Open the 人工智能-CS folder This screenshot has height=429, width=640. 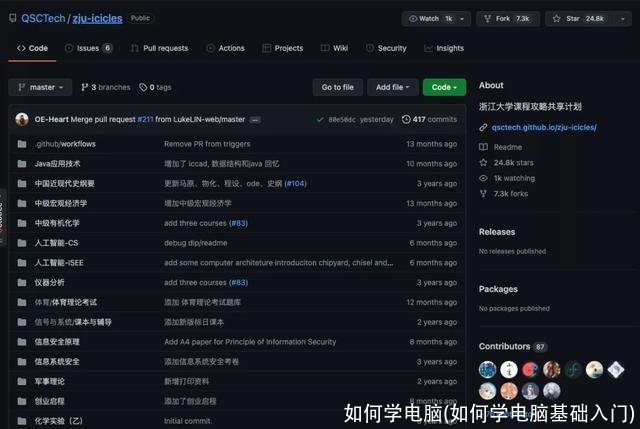coord(56,243)
